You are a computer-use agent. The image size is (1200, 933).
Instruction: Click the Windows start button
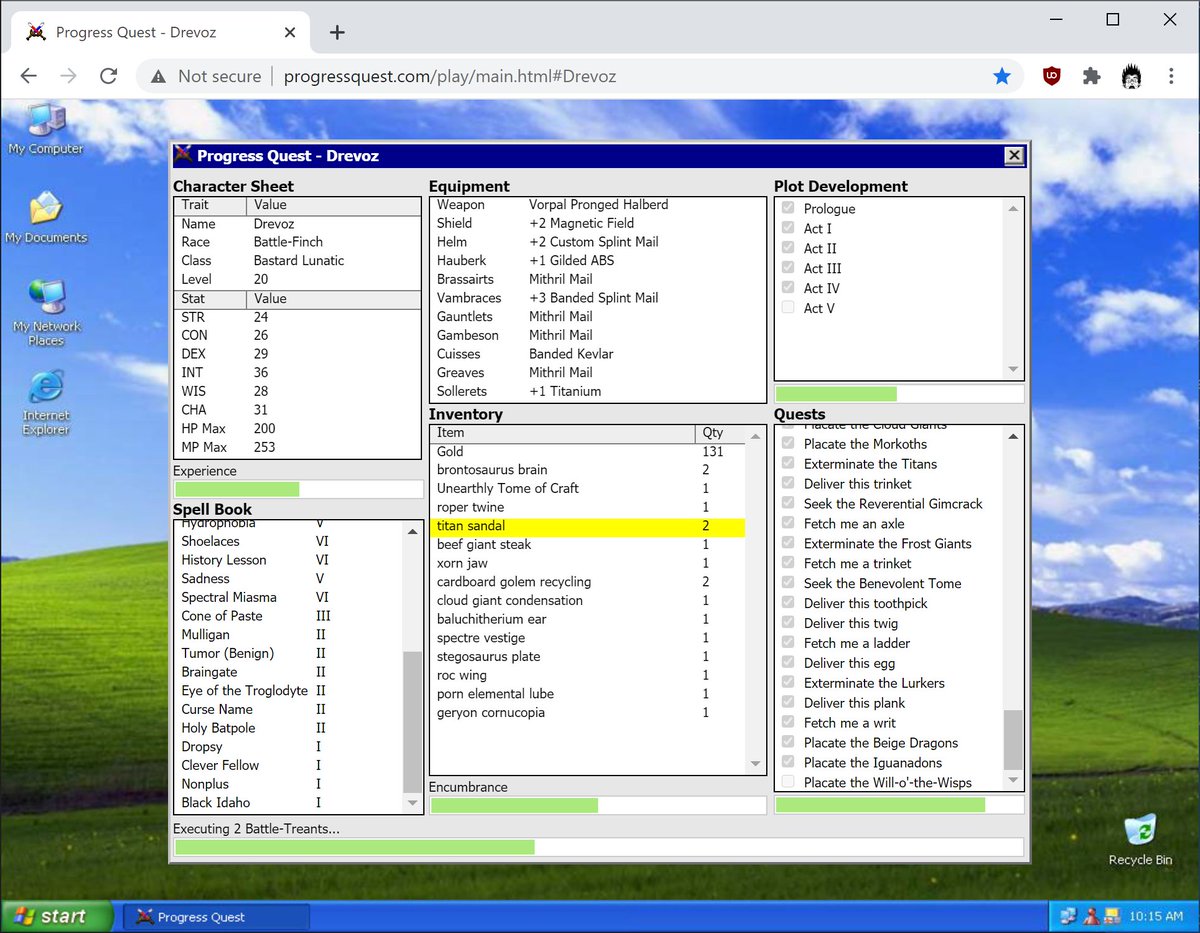coord(52,916)
